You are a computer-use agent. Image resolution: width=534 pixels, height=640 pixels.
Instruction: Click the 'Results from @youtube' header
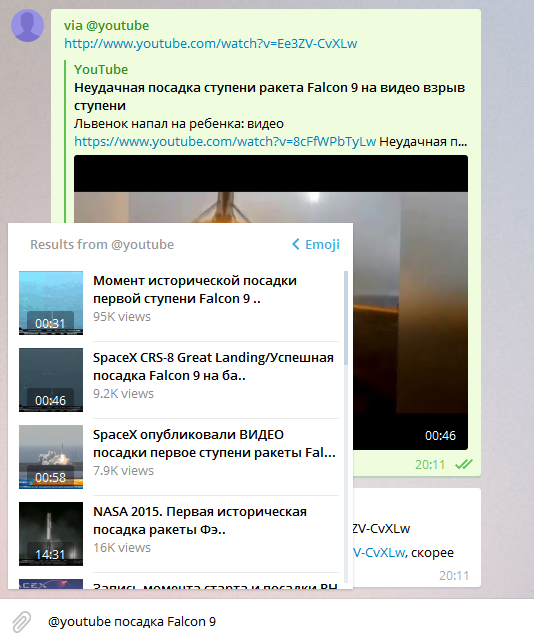(x=102, y=244)
